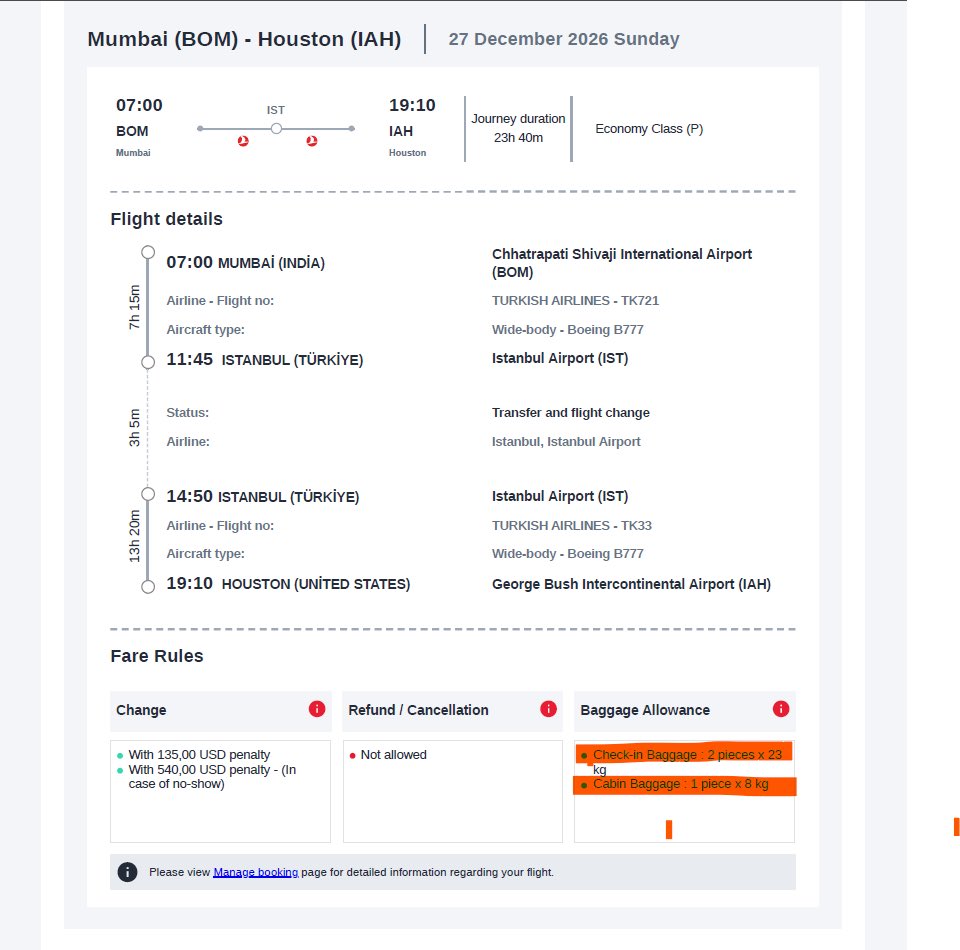Click the Change fare rule header

pyautogui.click(x=220, y=711)
